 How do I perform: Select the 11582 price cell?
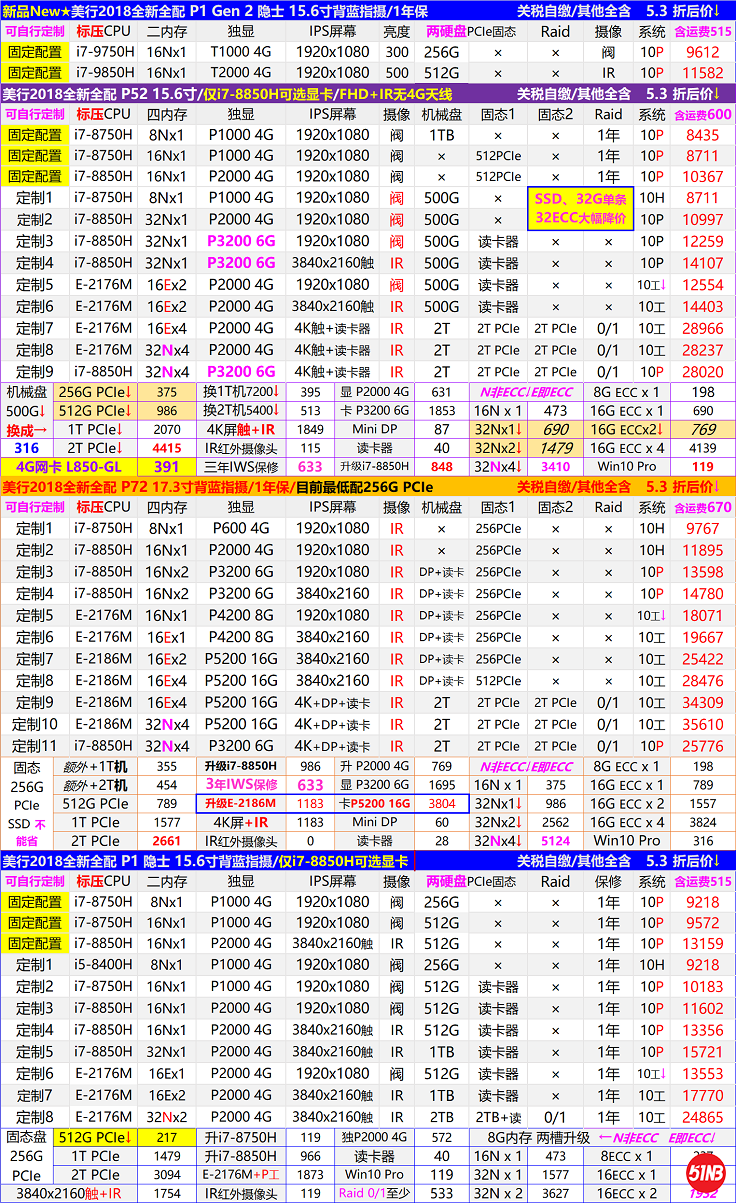702,73
